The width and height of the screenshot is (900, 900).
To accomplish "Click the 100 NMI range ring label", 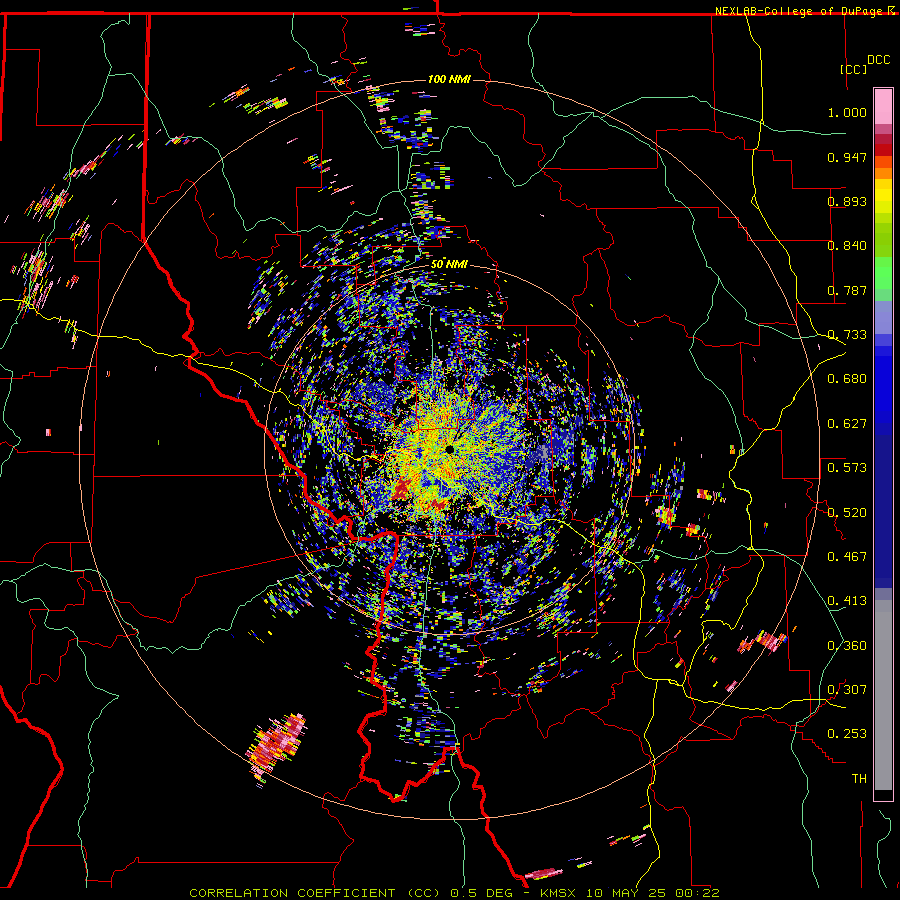I will click(449, 79).
